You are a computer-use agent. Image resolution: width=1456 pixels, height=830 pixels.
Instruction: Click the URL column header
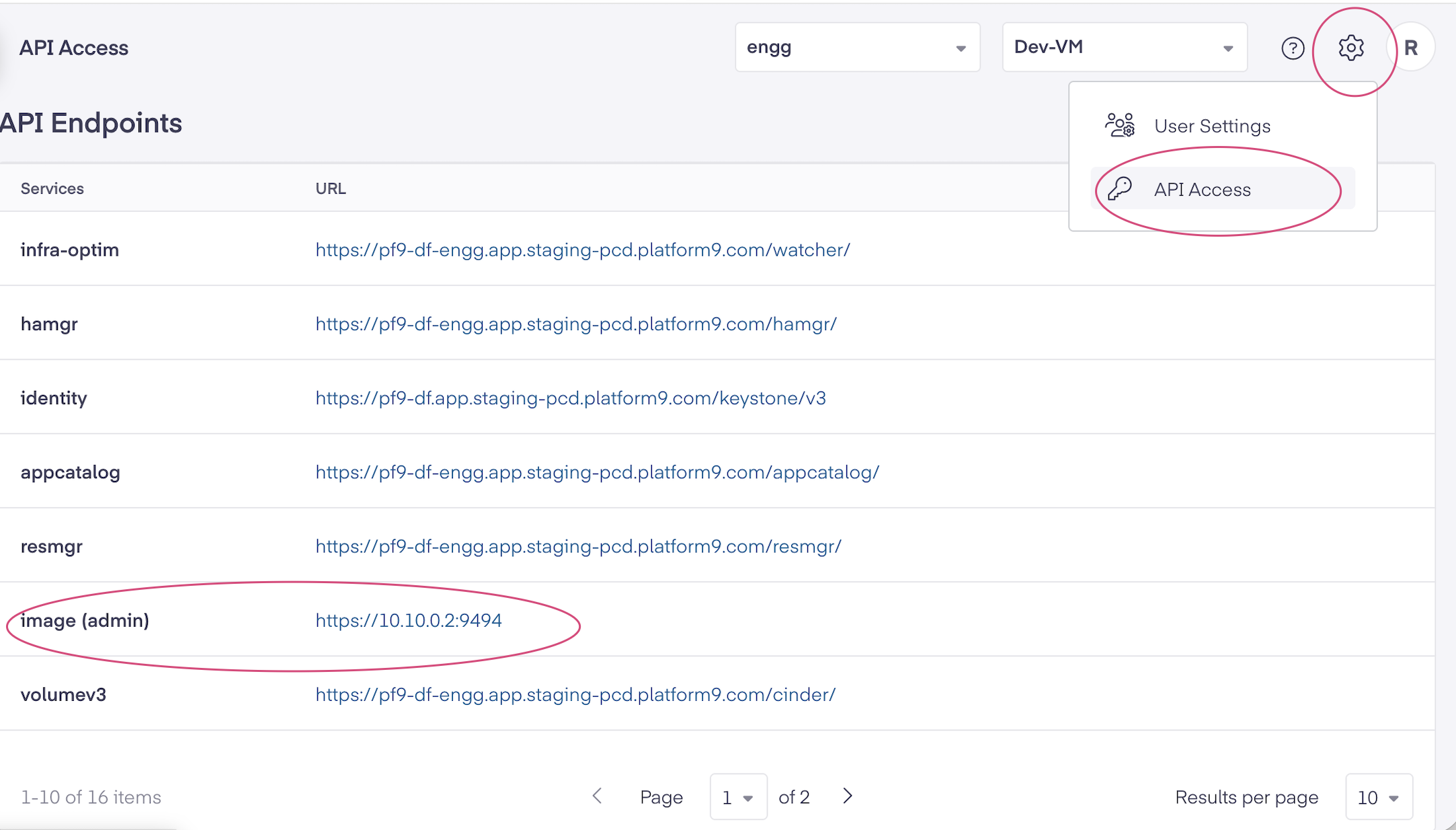click(330, 188)
